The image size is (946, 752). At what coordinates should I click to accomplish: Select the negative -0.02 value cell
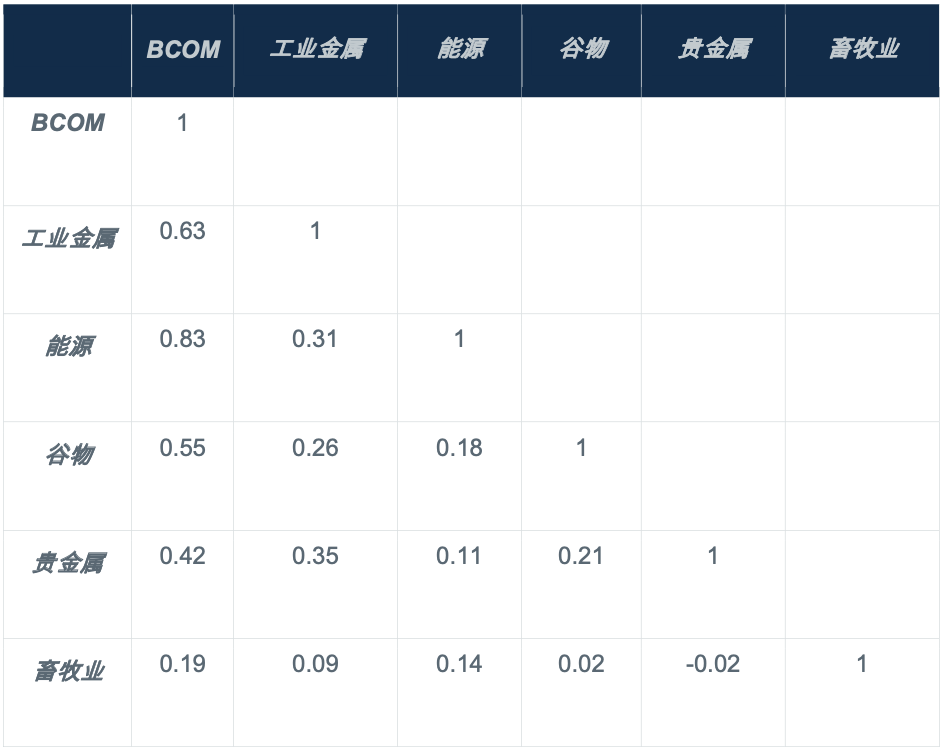(712, 663)
